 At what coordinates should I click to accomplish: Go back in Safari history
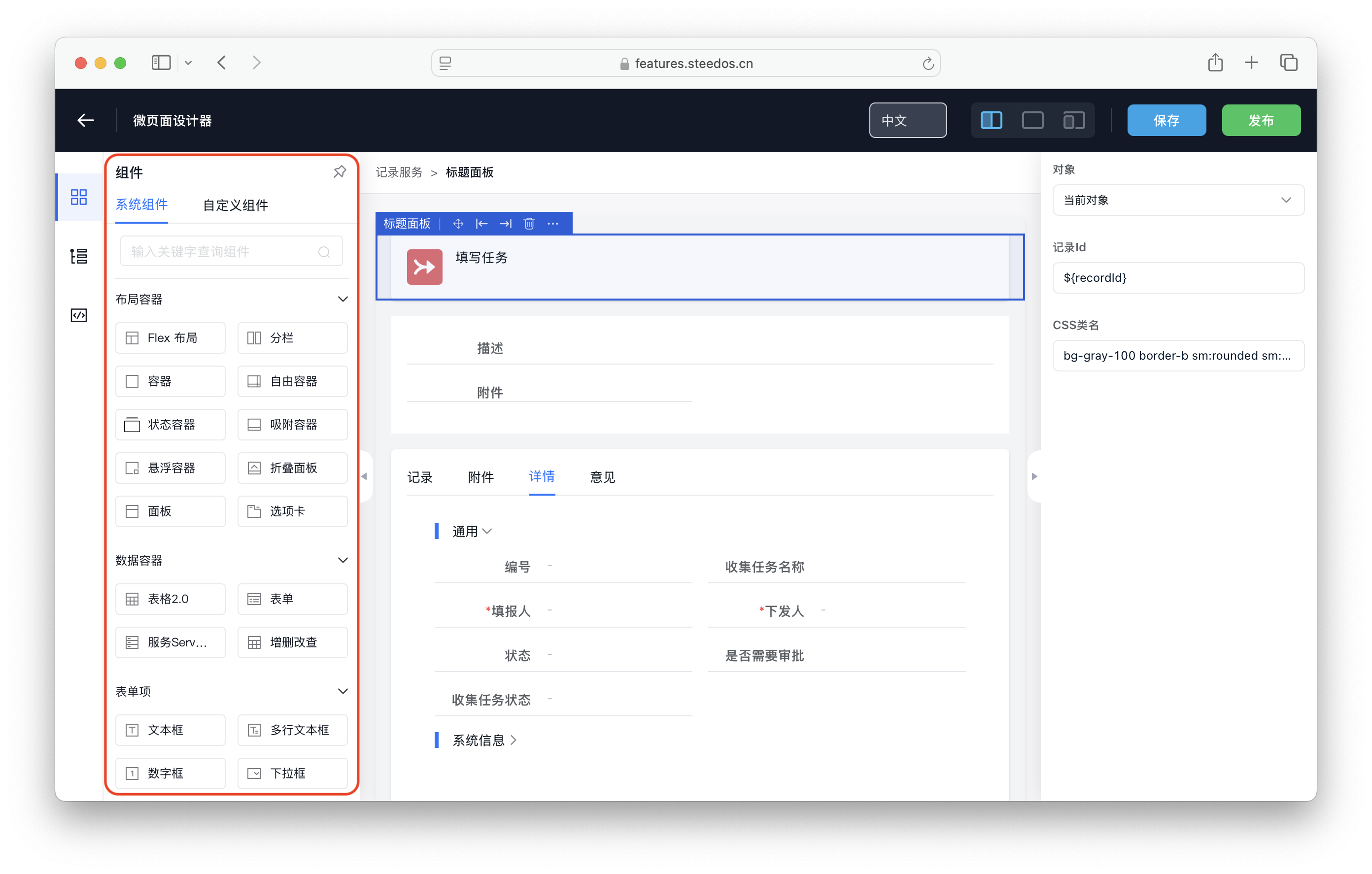click(x=222, y=62)
